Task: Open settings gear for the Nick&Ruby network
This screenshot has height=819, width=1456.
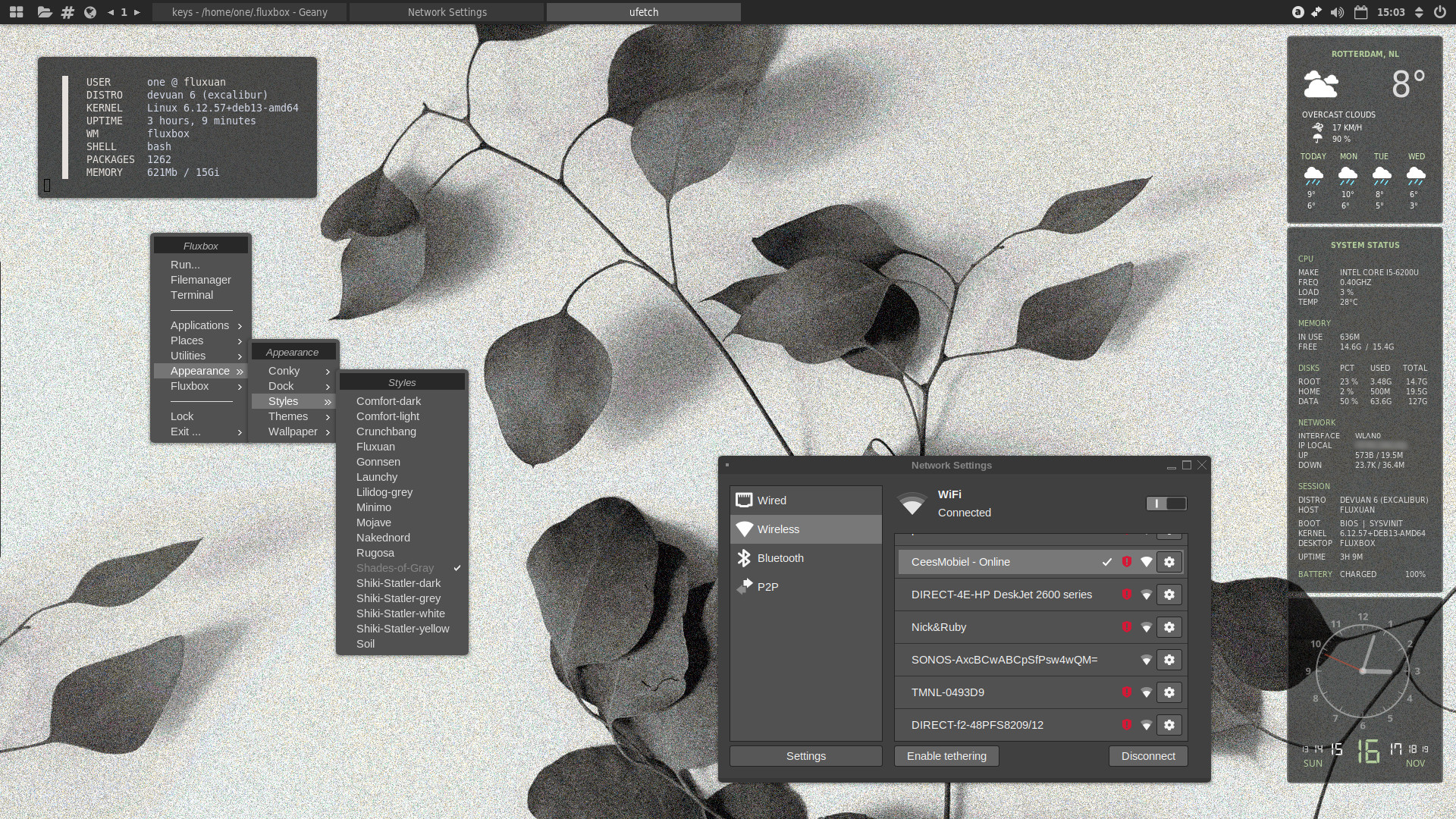Action: (x=1169, y=627)
